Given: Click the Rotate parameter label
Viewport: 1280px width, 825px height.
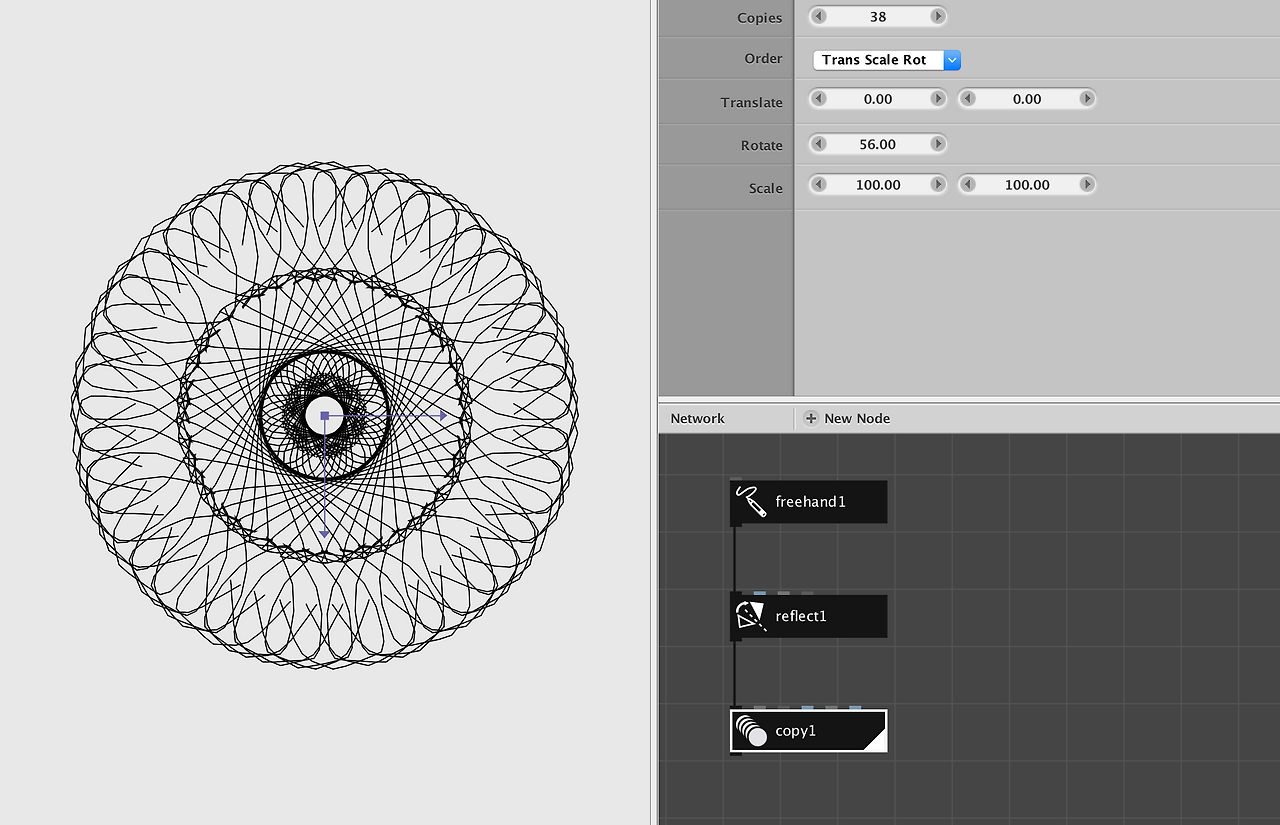Looking at the screenshot, I should tap(762, 145).
